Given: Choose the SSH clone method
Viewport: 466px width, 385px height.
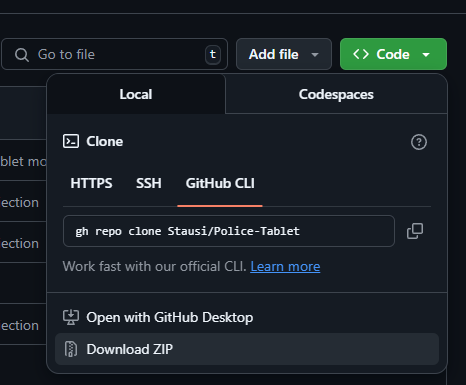Looking at the screenshot, I should click(x=149, y=183).
